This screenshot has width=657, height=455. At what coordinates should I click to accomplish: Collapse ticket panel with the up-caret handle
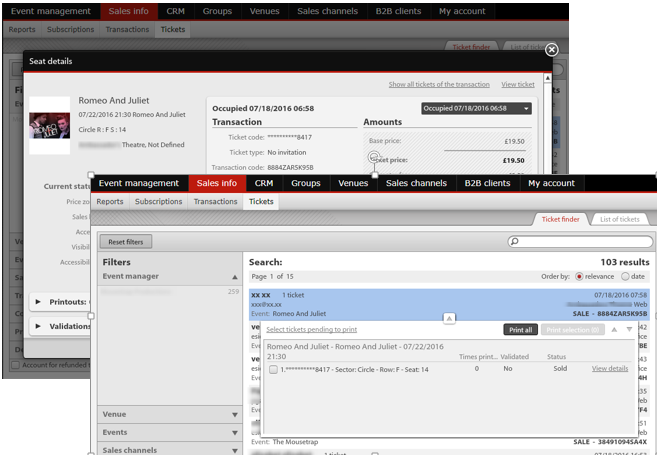449,318
